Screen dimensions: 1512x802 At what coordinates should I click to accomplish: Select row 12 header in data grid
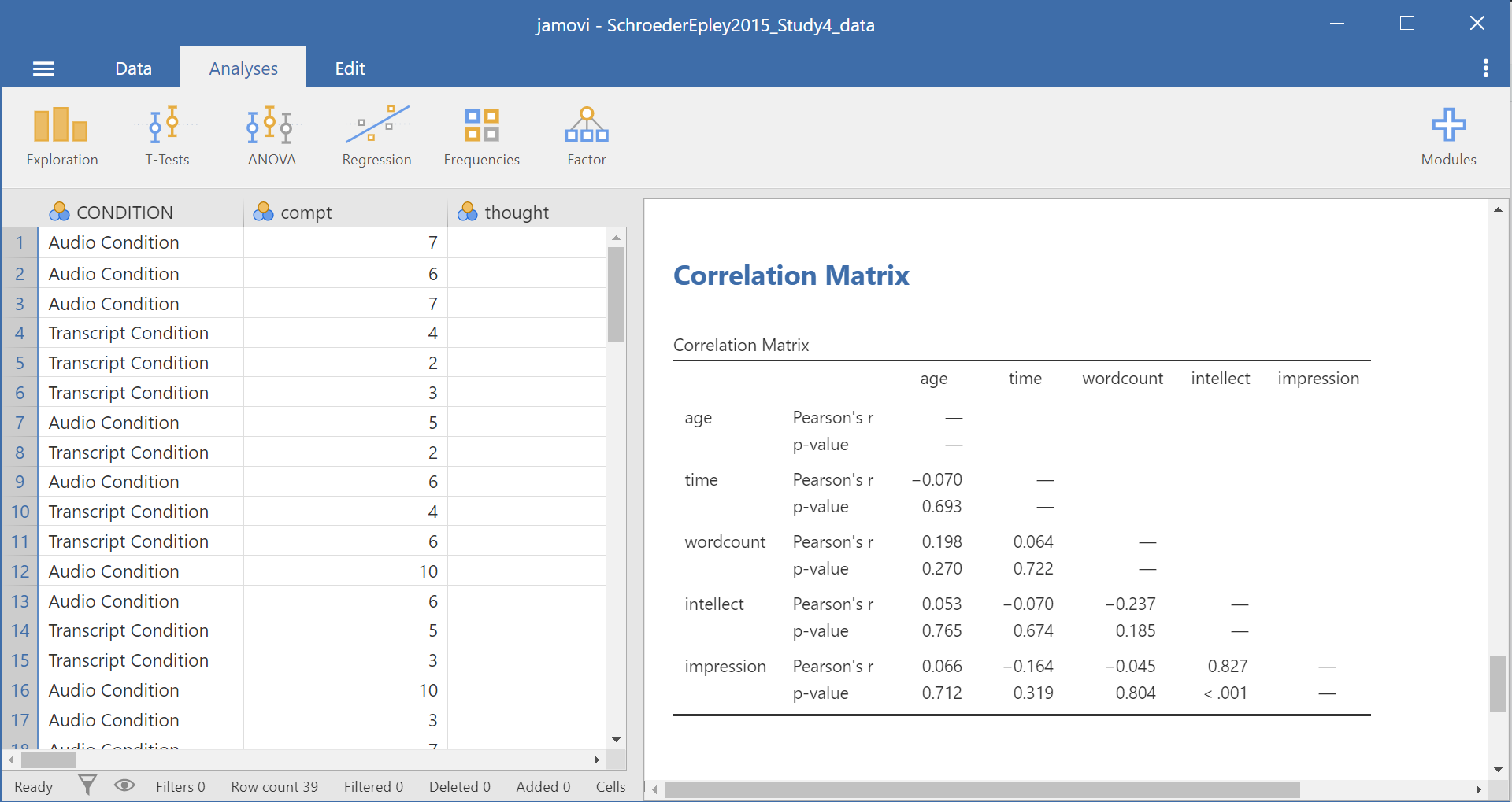point(20,571)
